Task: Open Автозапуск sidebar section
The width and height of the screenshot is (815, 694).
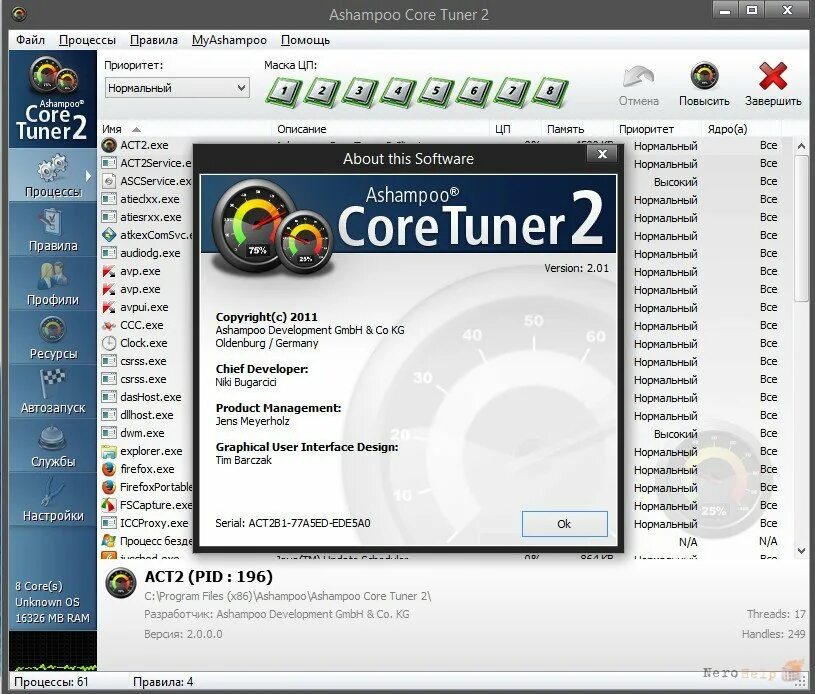Action: (52, 392)
